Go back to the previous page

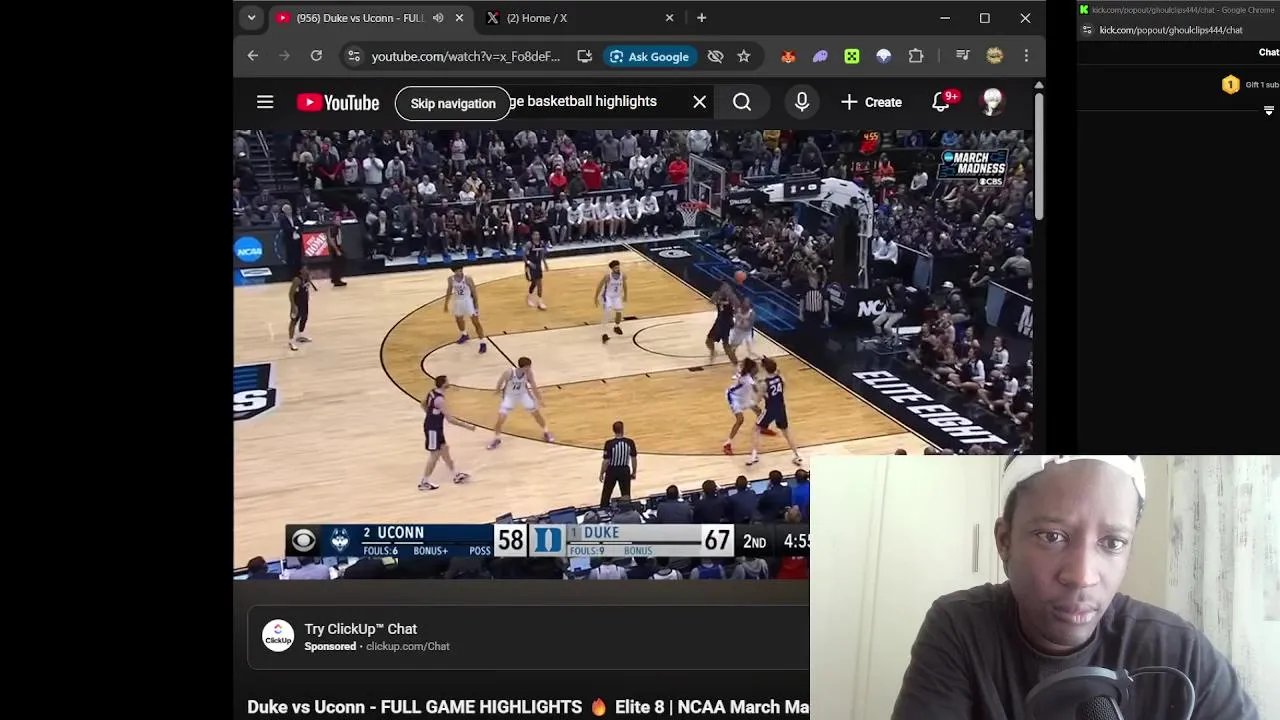point(253,56)
